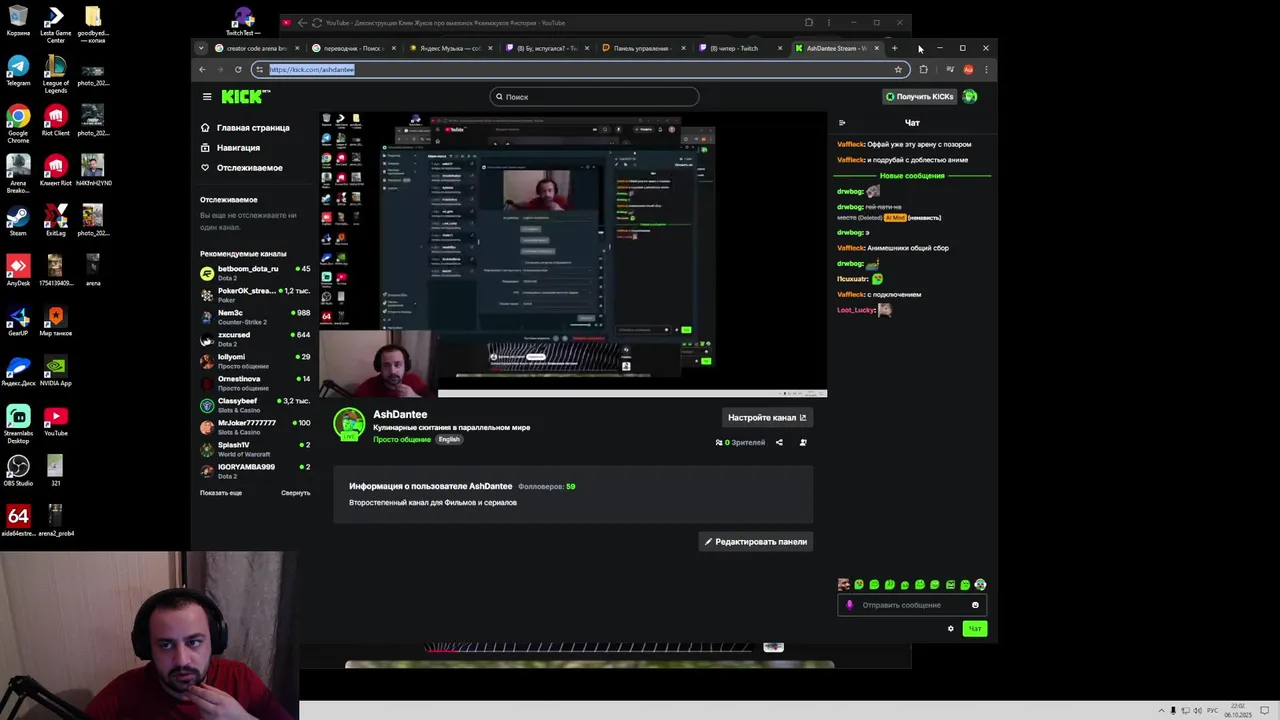
Task: Click the Получить KICKs button
Action: [919, 97]
